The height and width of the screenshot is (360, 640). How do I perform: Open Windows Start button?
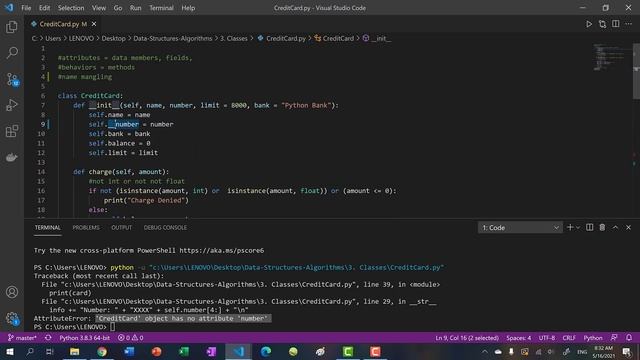click(x=10, y=351)
